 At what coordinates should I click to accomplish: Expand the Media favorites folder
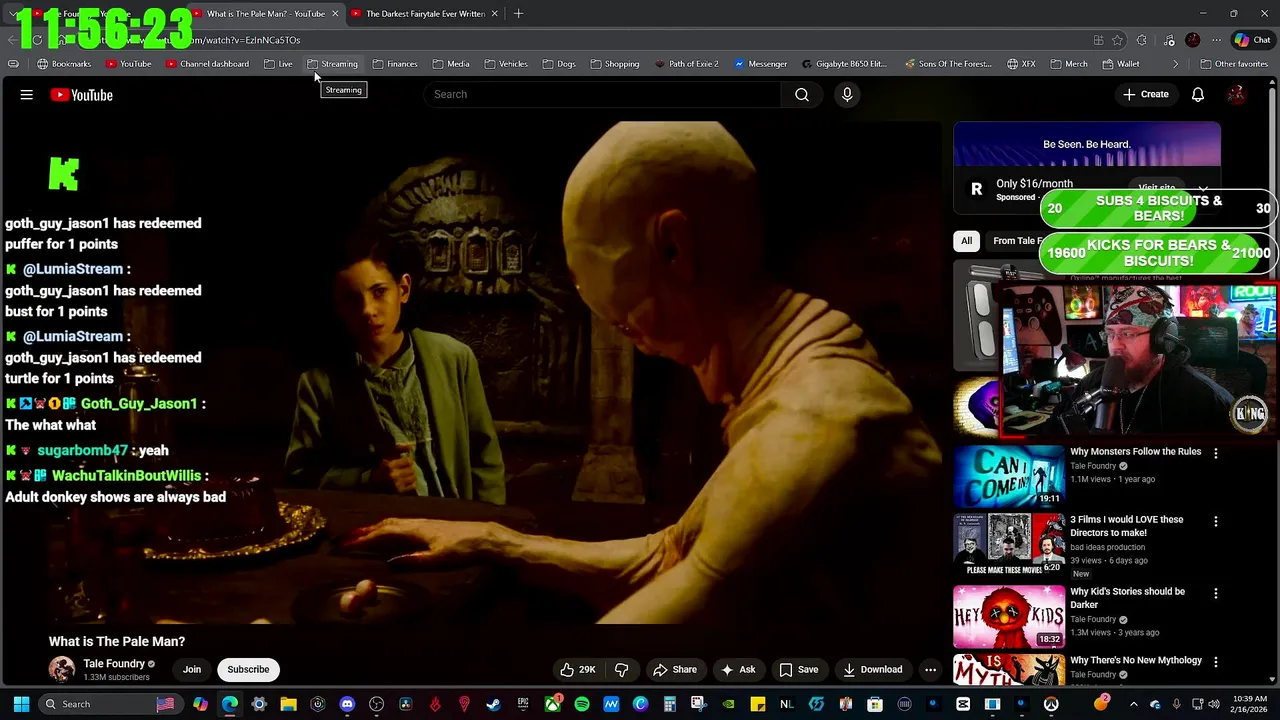(451, 64)
